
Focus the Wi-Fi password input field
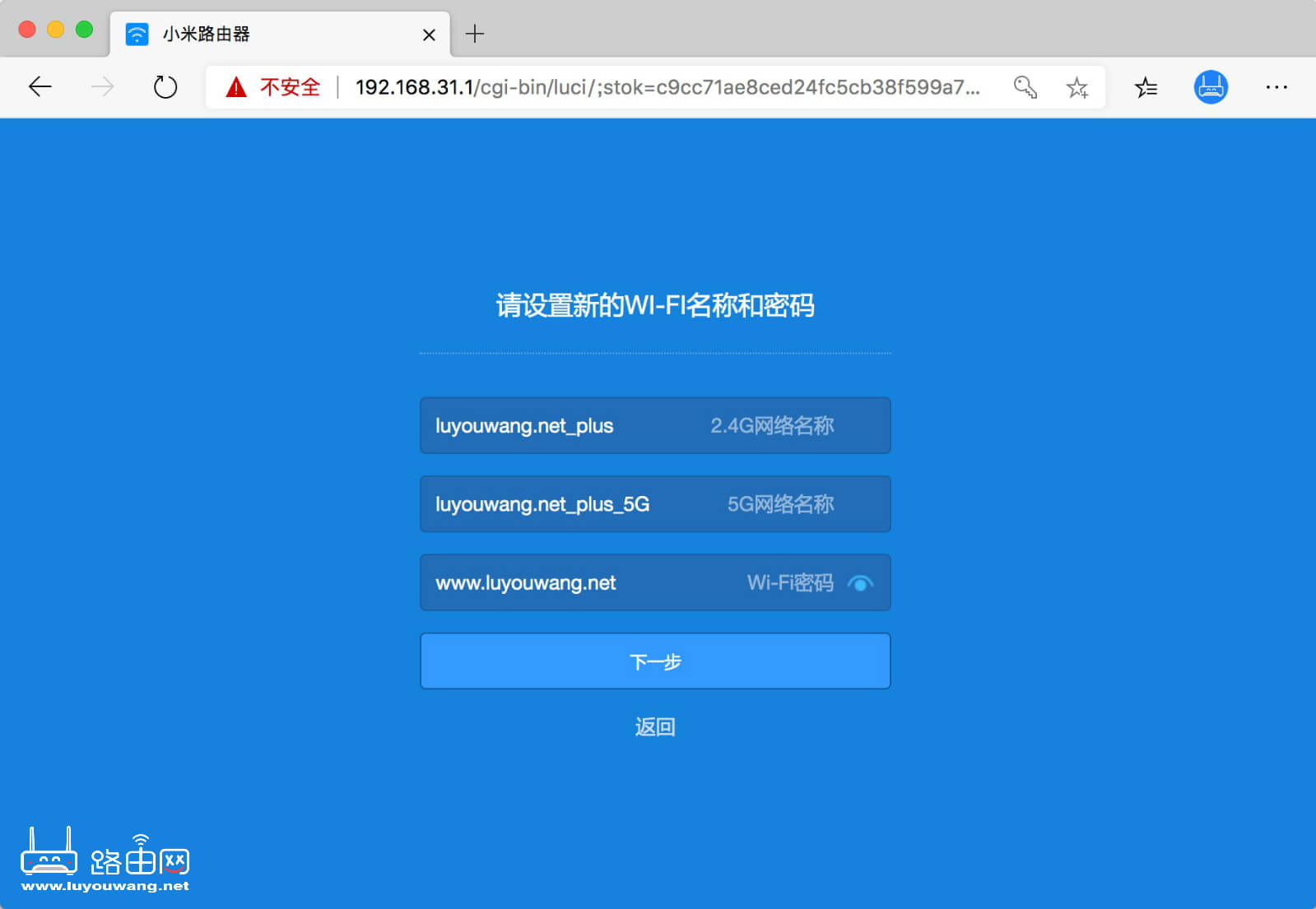tap(576, 582)
